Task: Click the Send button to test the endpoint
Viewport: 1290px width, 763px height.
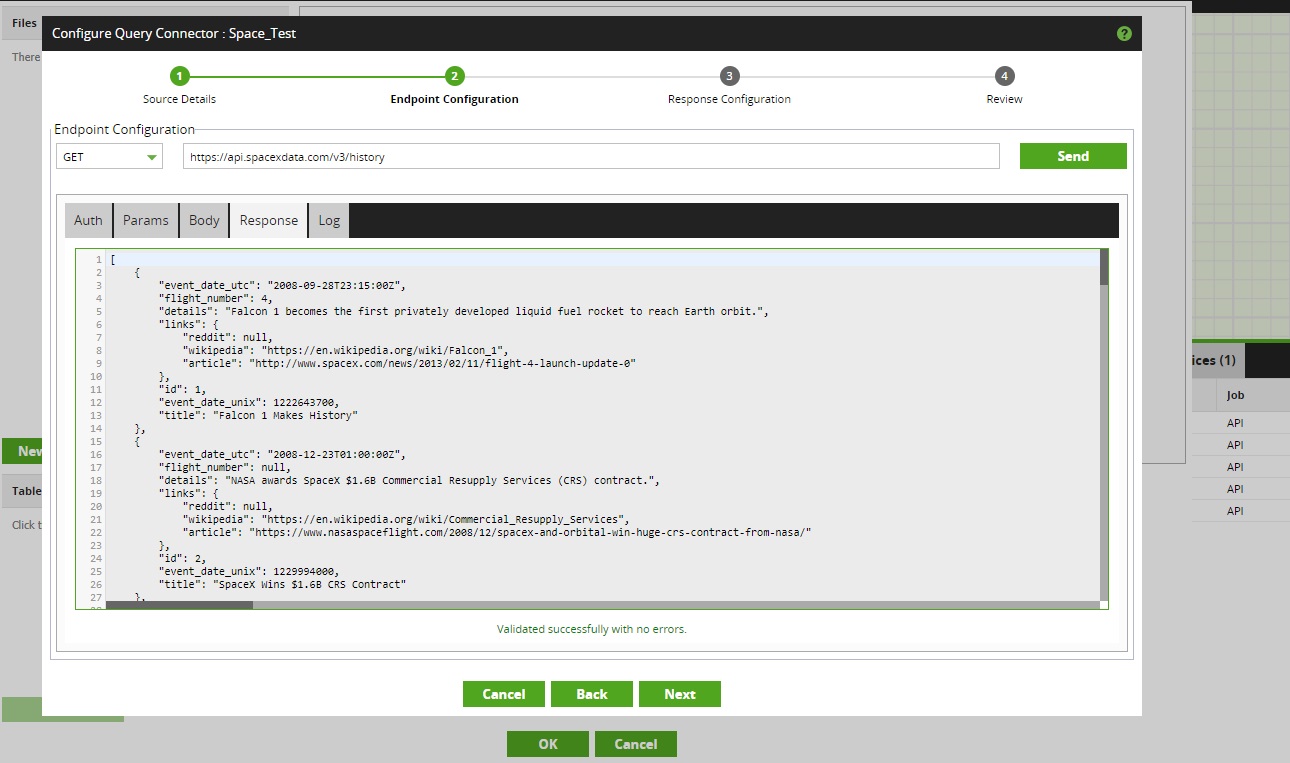Action: tap(1073, 156)
